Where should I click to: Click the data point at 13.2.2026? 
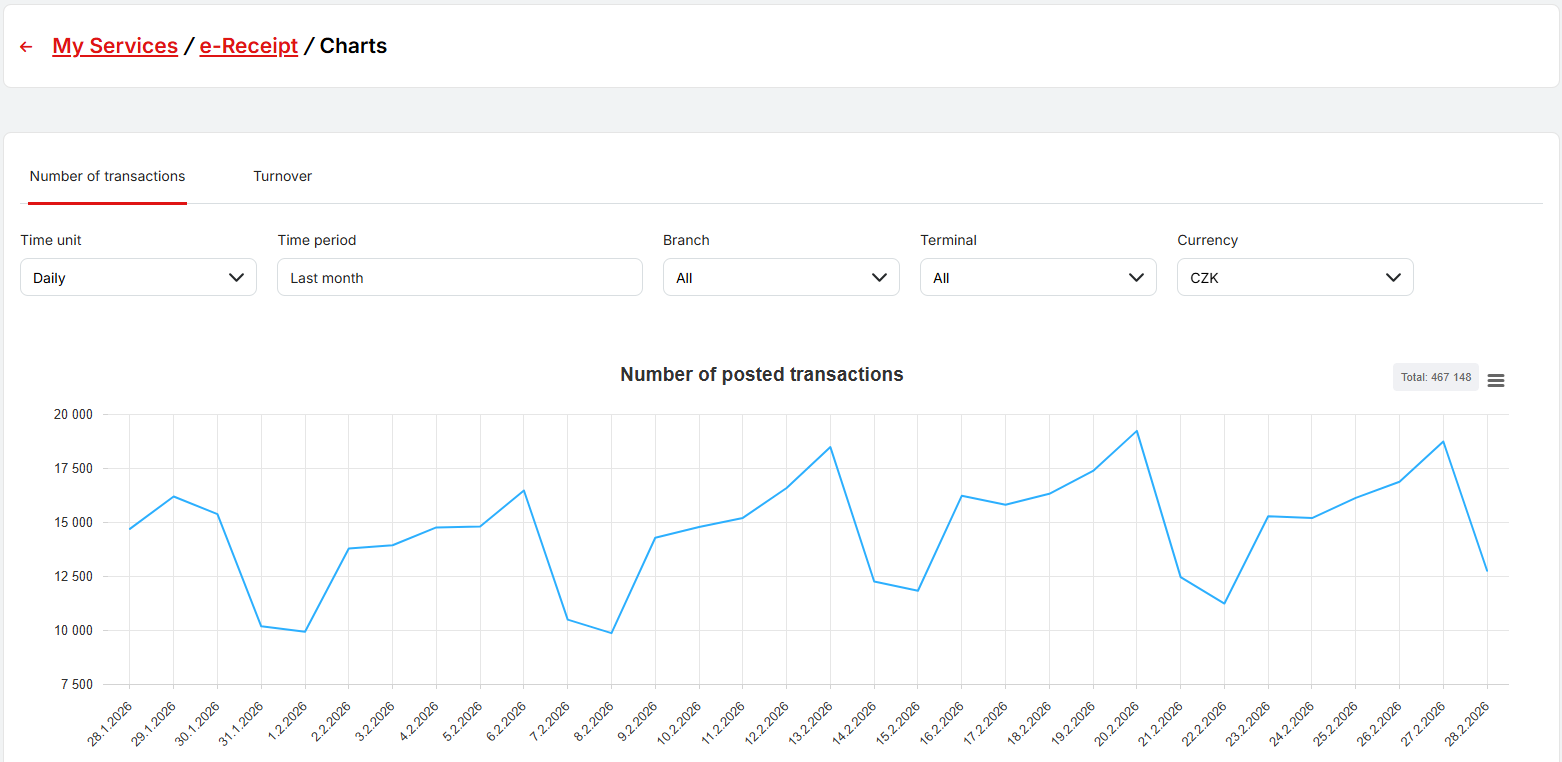click(x=830, y=447)
